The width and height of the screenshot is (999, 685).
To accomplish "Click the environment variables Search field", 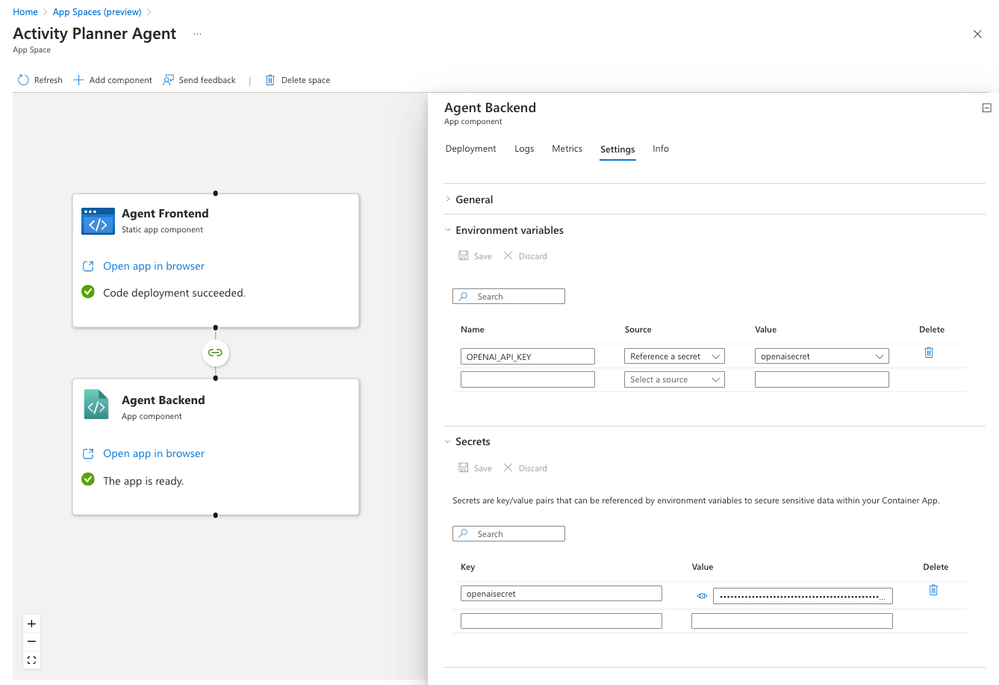I will [517, 297].
